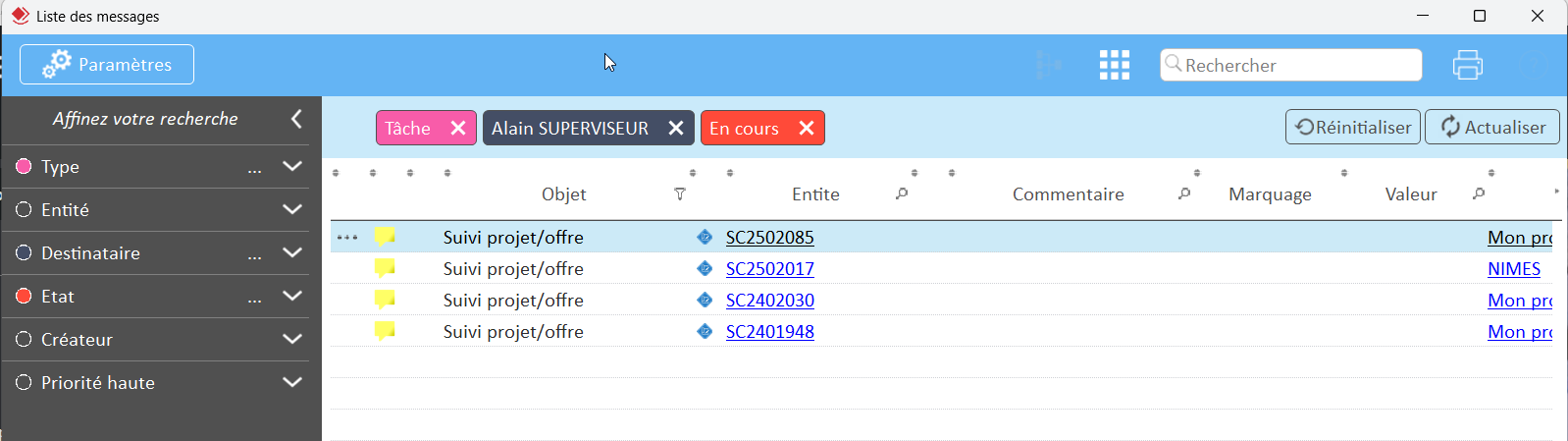Remove the En cours filter chip
This screenshot has width=1568, height=441.
point(807,128)
